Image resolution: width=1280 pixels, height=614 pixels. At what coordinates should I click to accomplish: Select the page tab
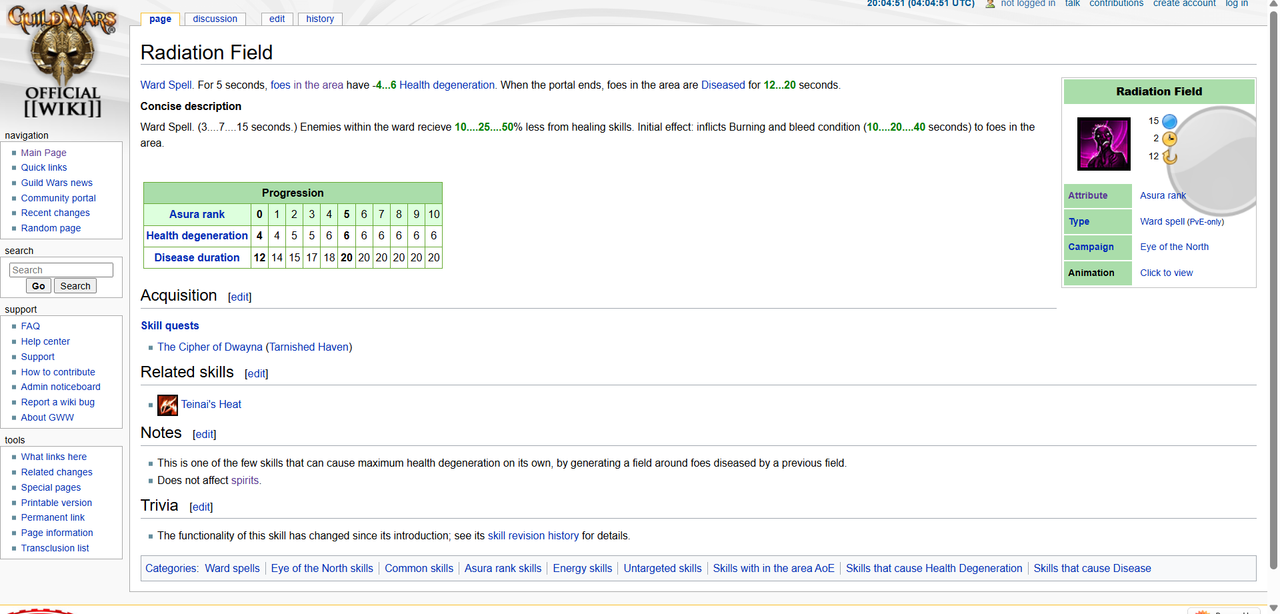[160, 19]
